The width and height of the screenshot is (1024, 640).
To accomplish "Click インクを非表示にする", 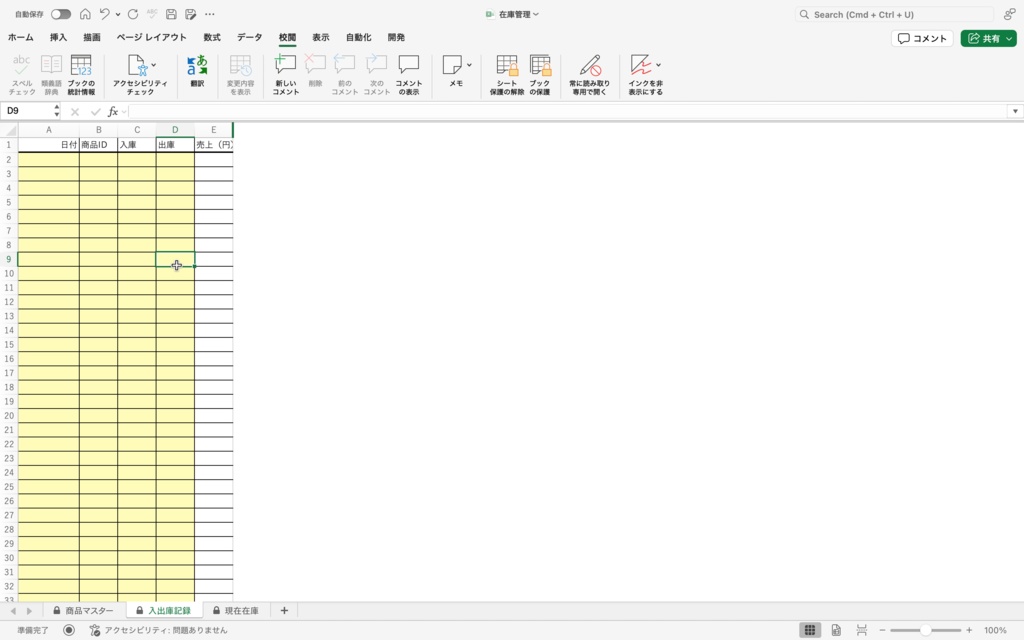I will pyautogui.click(x=645, y=74).
